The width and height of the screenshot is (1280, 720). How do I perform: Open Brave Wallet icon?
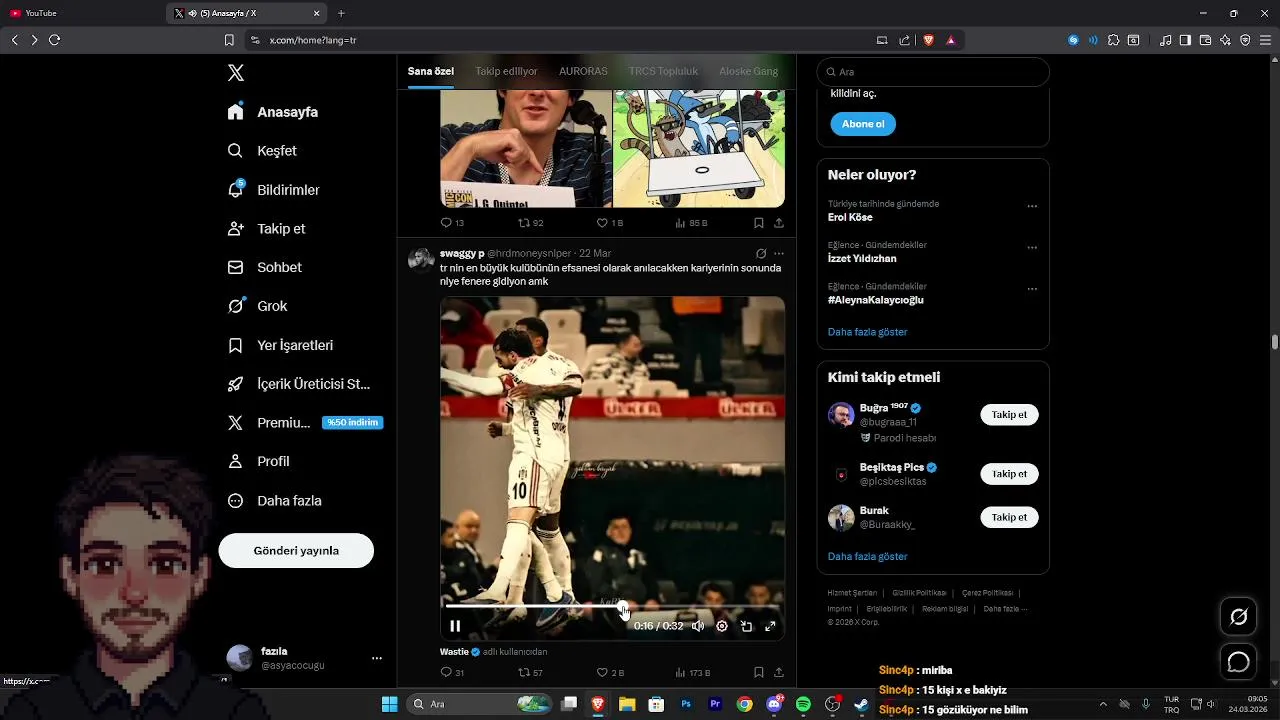click(1205, 40)
